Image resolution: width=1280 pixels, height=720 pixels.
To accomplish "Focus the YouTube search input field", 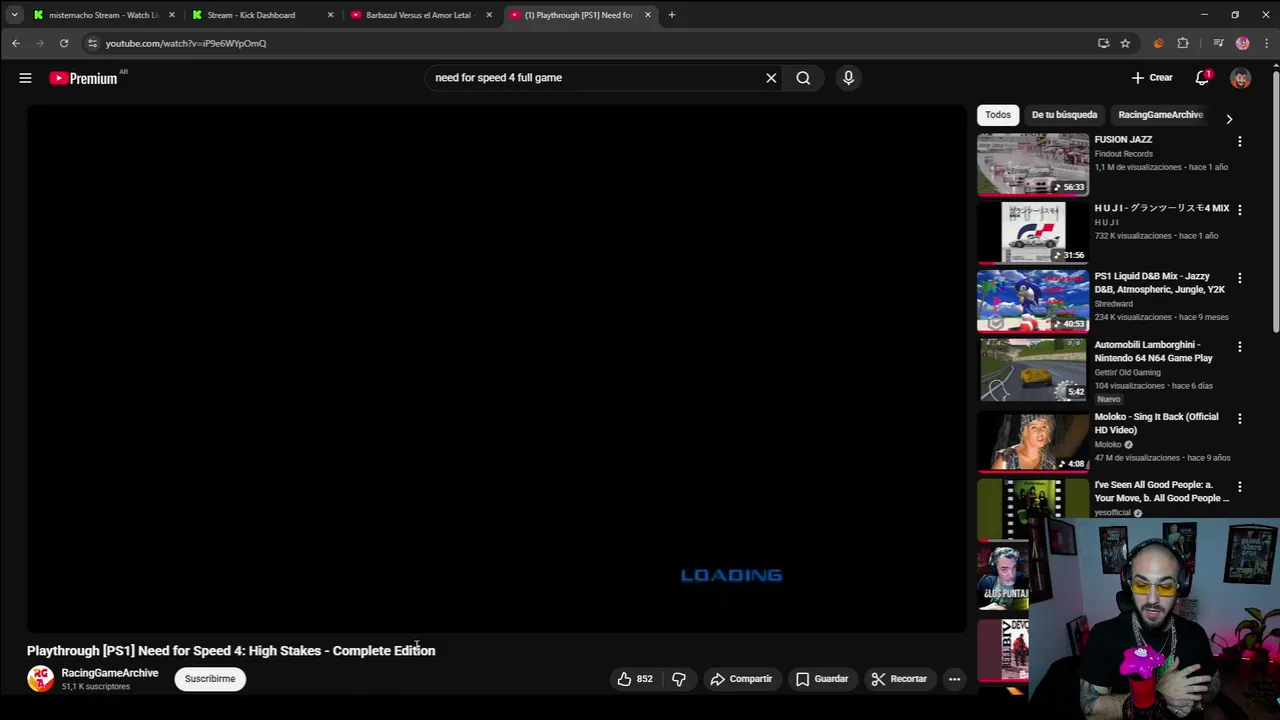I will (x=595, y=78).
